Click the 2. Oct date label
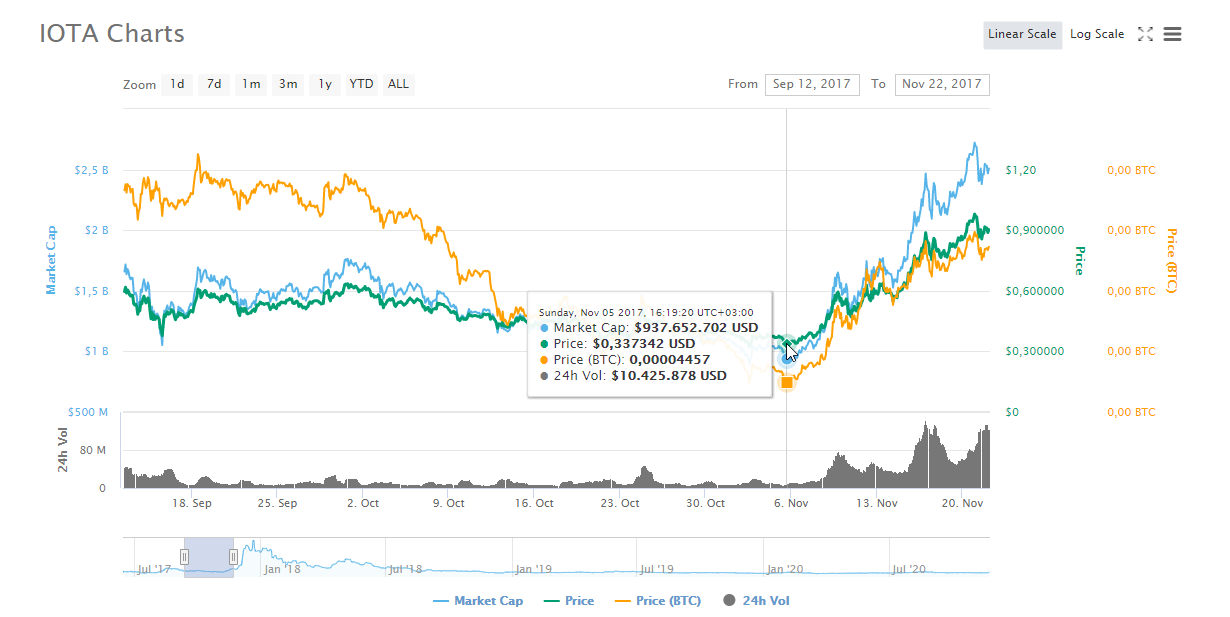Screen dimensions: 1230x617 tap(363, 503)
